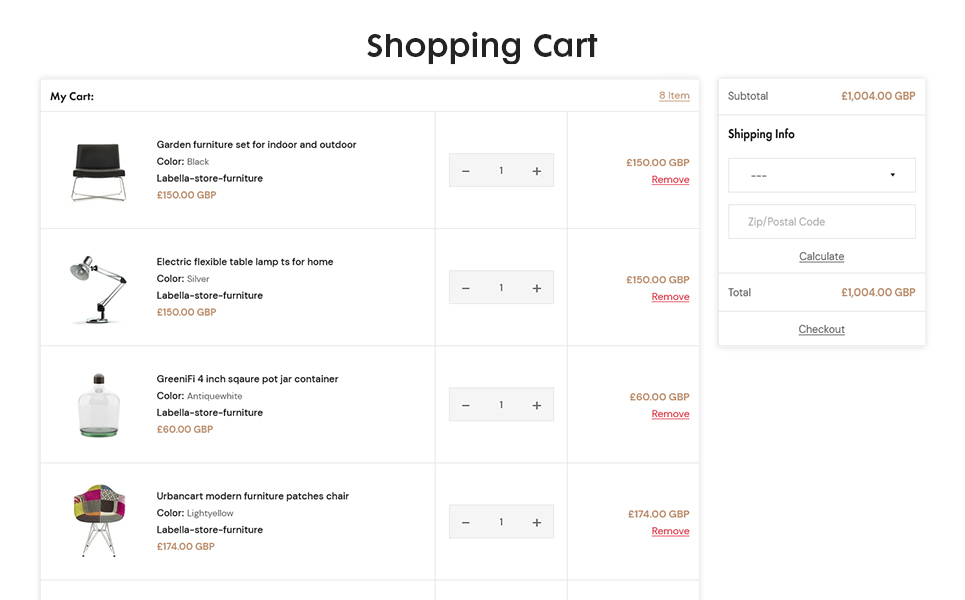Increase Urbancart patches chair quantity
This screenshot has height=600, width=965.
tap(537, 522)
